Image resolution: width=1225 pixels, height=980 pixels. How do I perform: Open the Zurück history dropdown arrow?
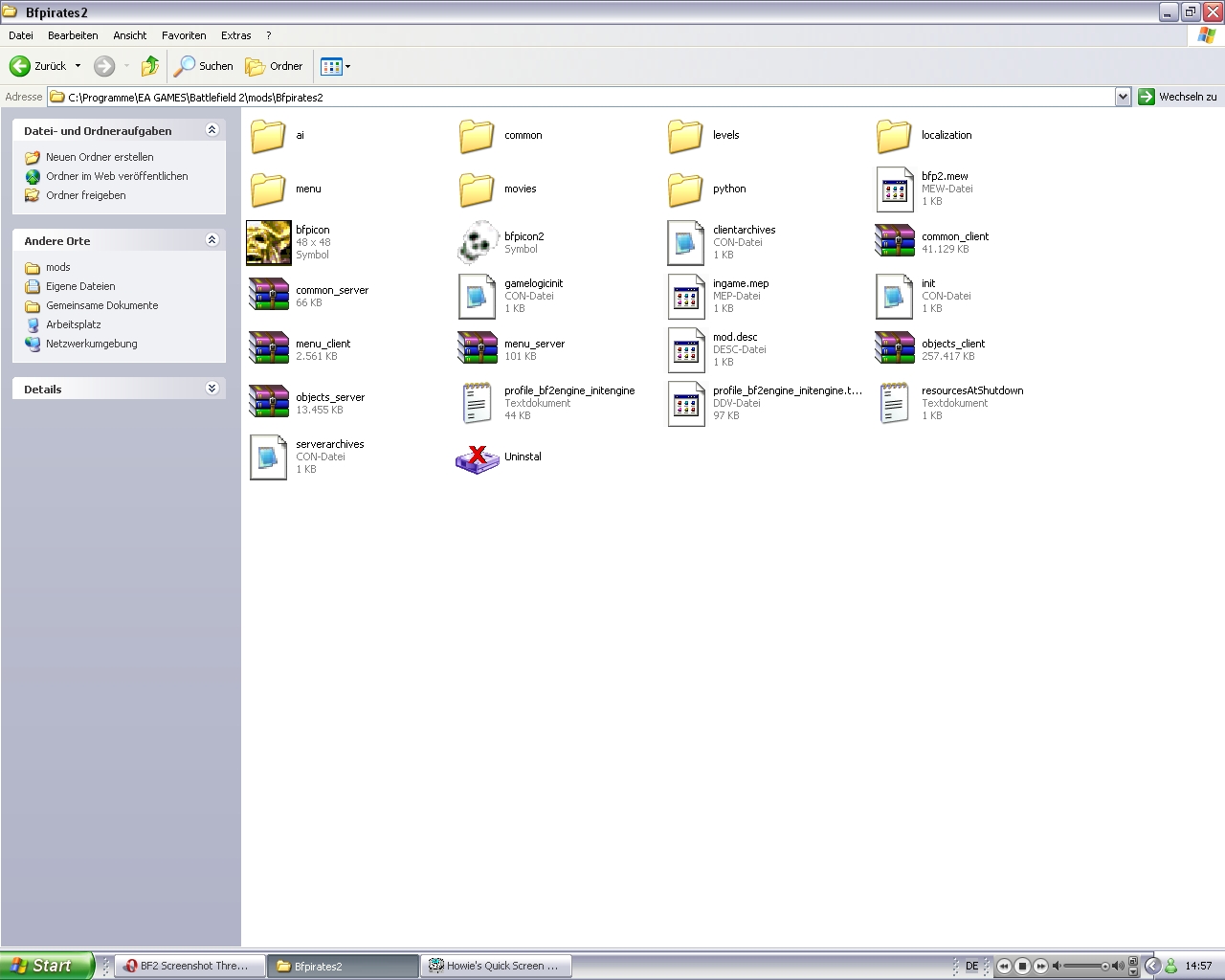pyautogui.click(x=78, y=66)
